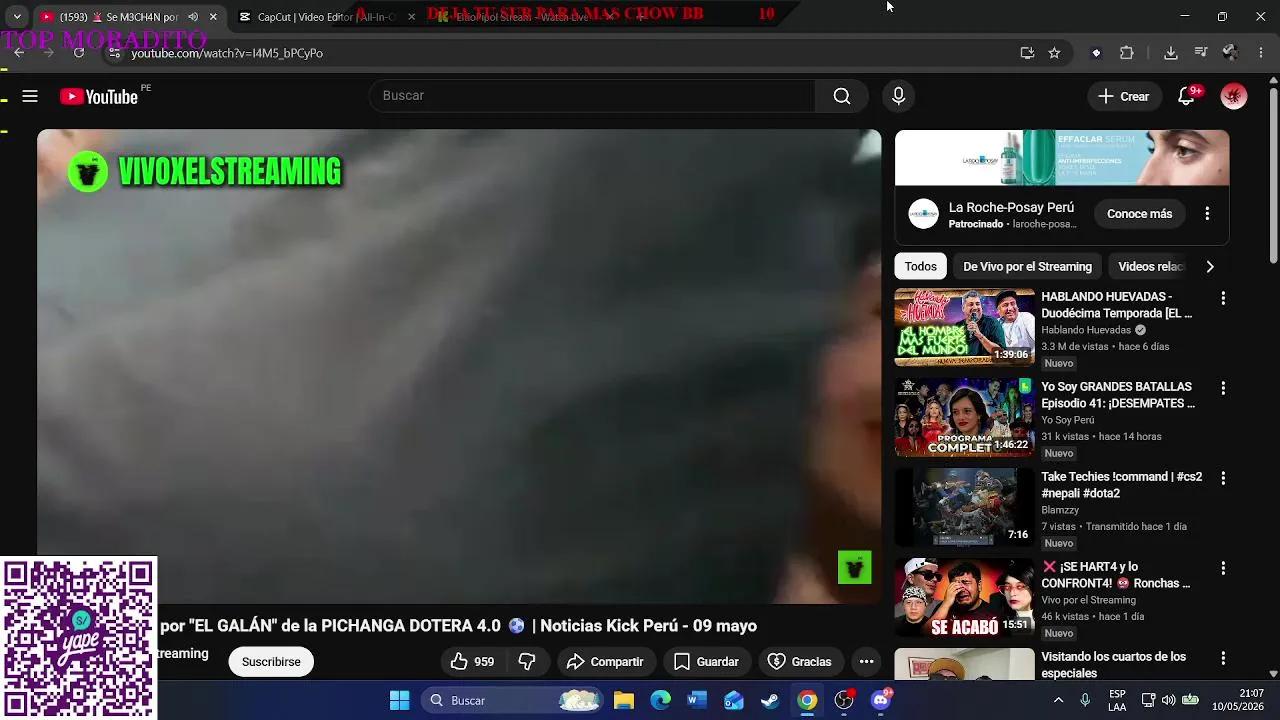1280x720 pixels.
Task: Open the account avatar menu
Action: (x=1234, y=96)
